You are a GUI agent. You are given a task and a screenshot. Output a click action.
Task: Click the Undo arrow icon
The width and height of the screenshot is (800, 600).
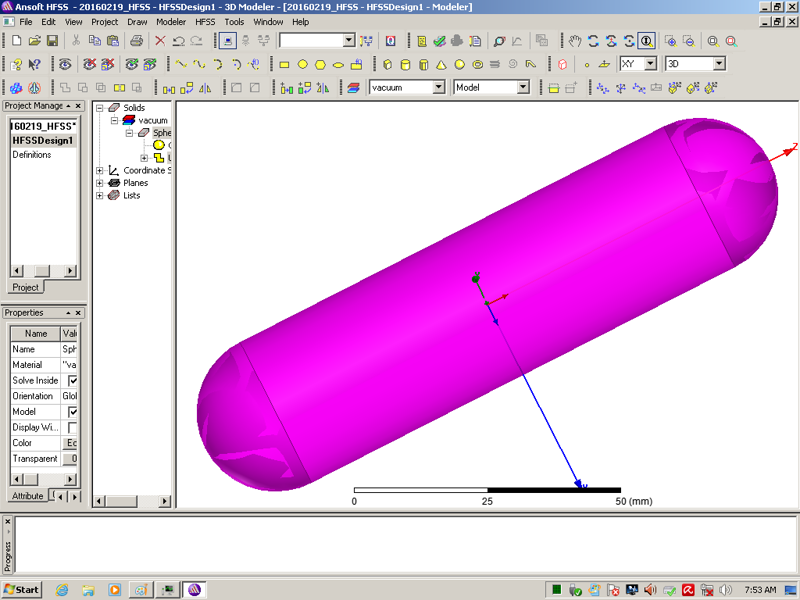tap(178, 41)
